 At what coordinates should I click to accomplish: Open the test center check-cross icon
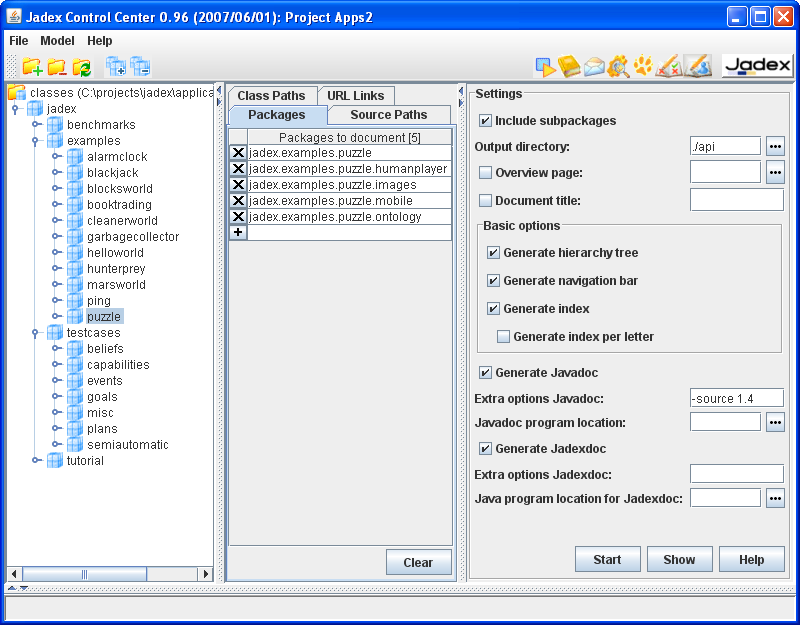669,66
